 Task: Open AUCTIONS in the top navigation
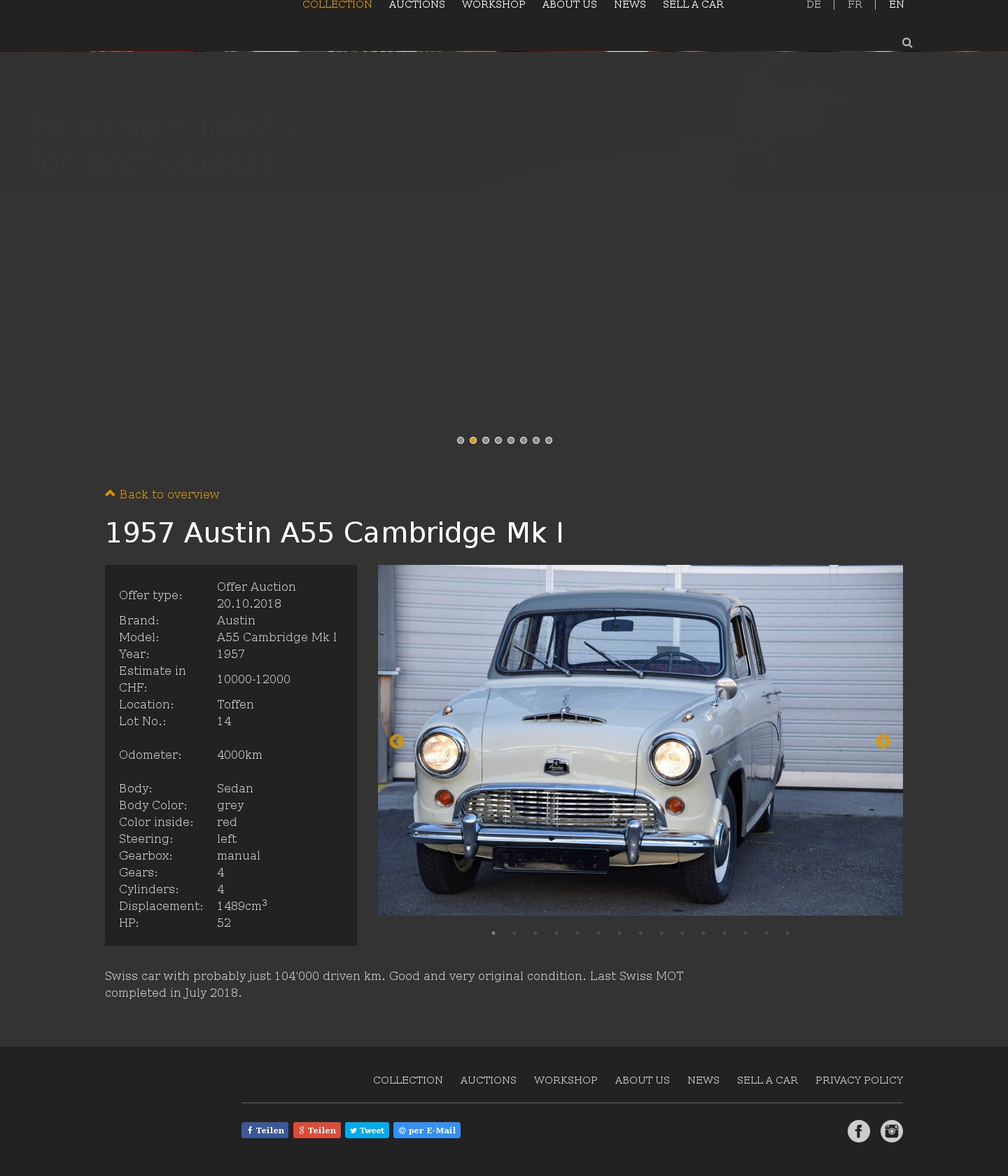tap(417, 5)
